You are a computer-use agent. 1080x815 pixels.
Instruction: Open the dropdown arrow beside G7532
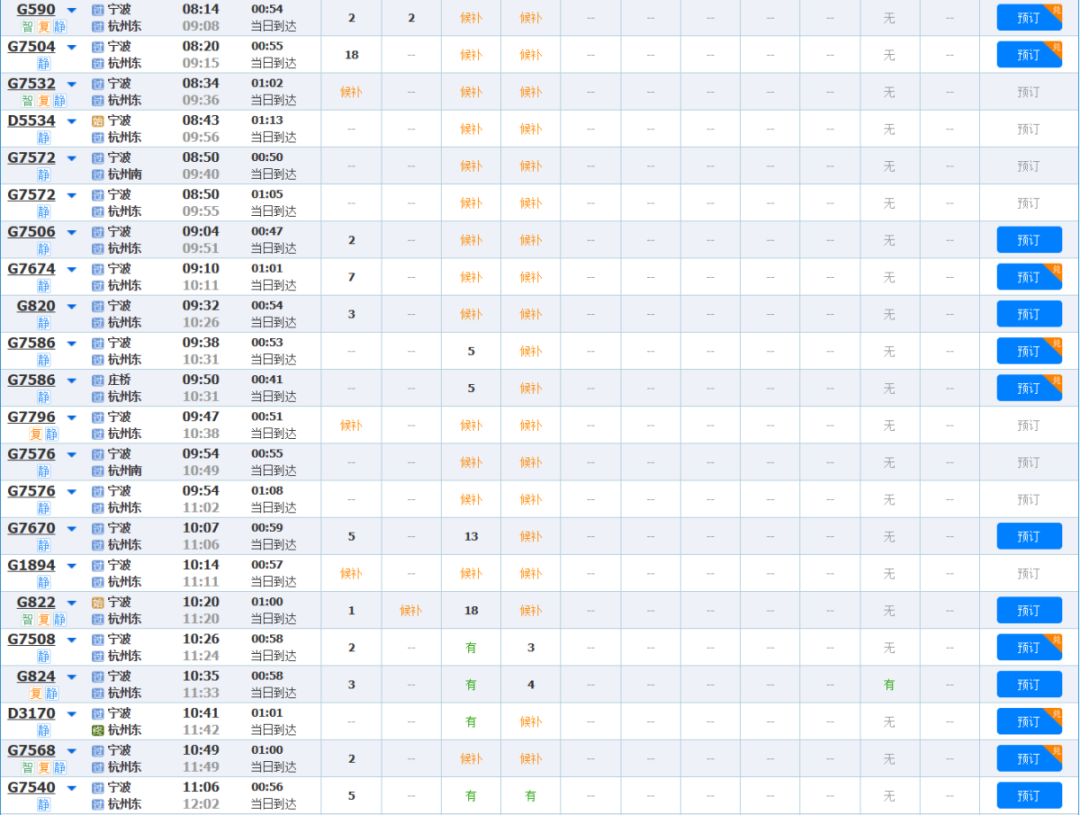click(72, 84)
